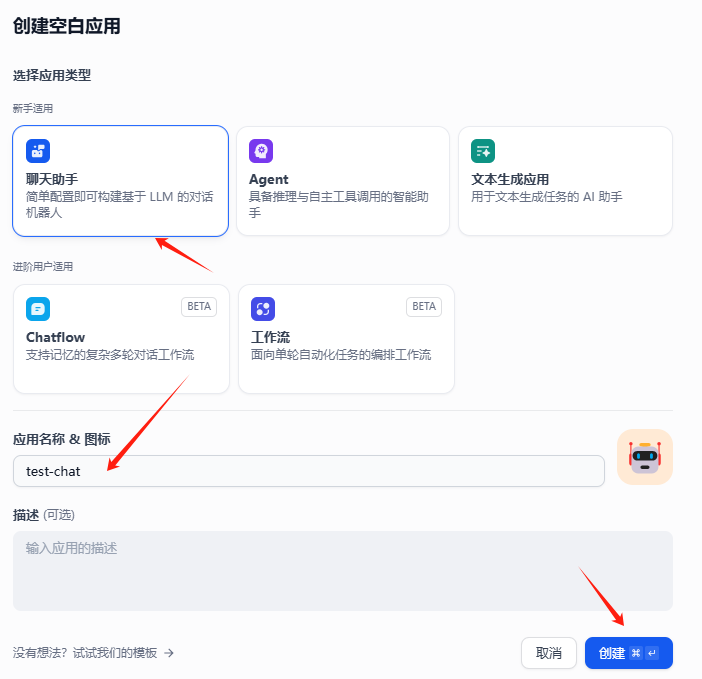Screen dimensions: 702x679
Task: Click the 新手适用 section label
Action: pyautogui.click(x=33, y=108)
